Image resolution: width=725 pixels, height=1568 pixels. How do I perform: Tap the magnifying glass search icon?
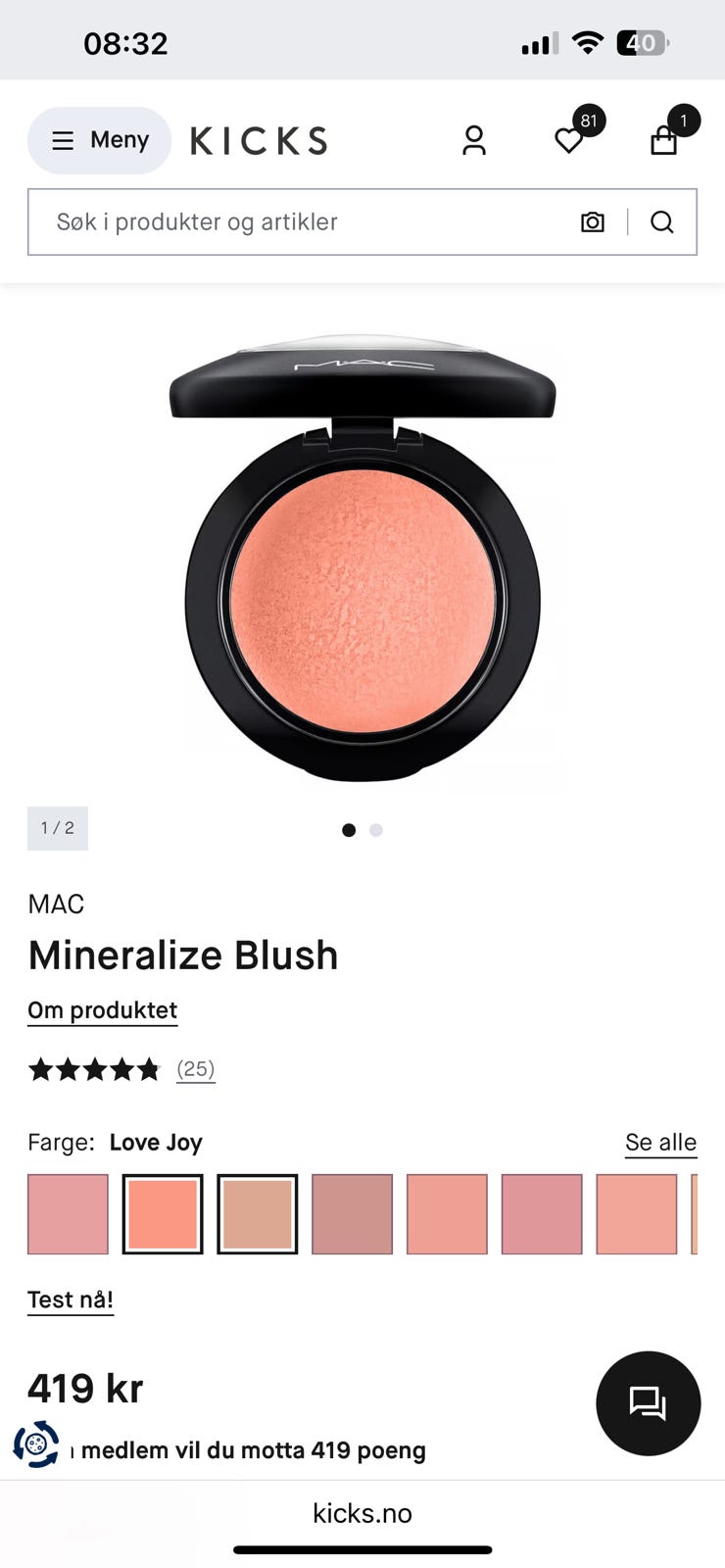662,222
